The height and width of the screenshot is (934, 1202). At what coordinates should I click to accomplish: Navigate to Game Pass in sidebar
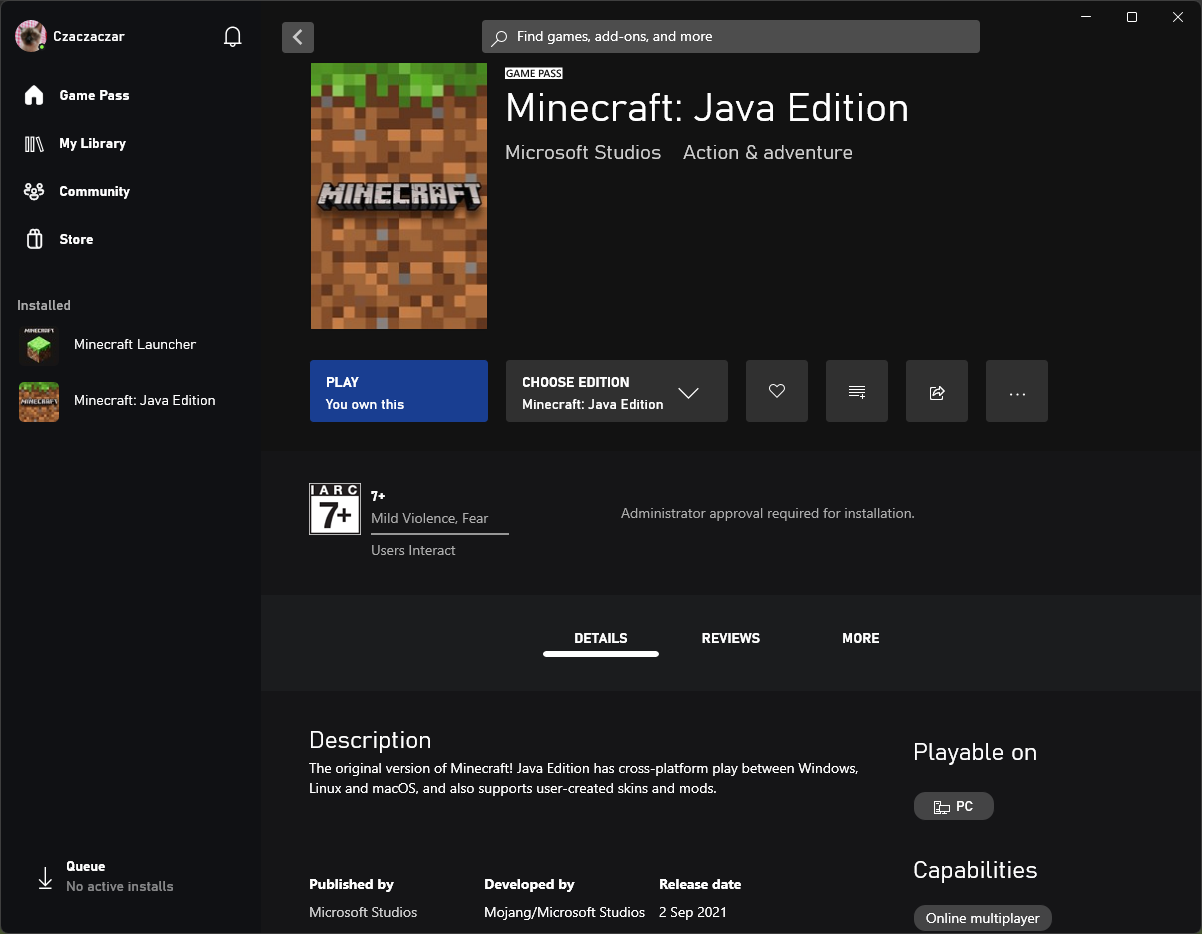click(94, 95)
